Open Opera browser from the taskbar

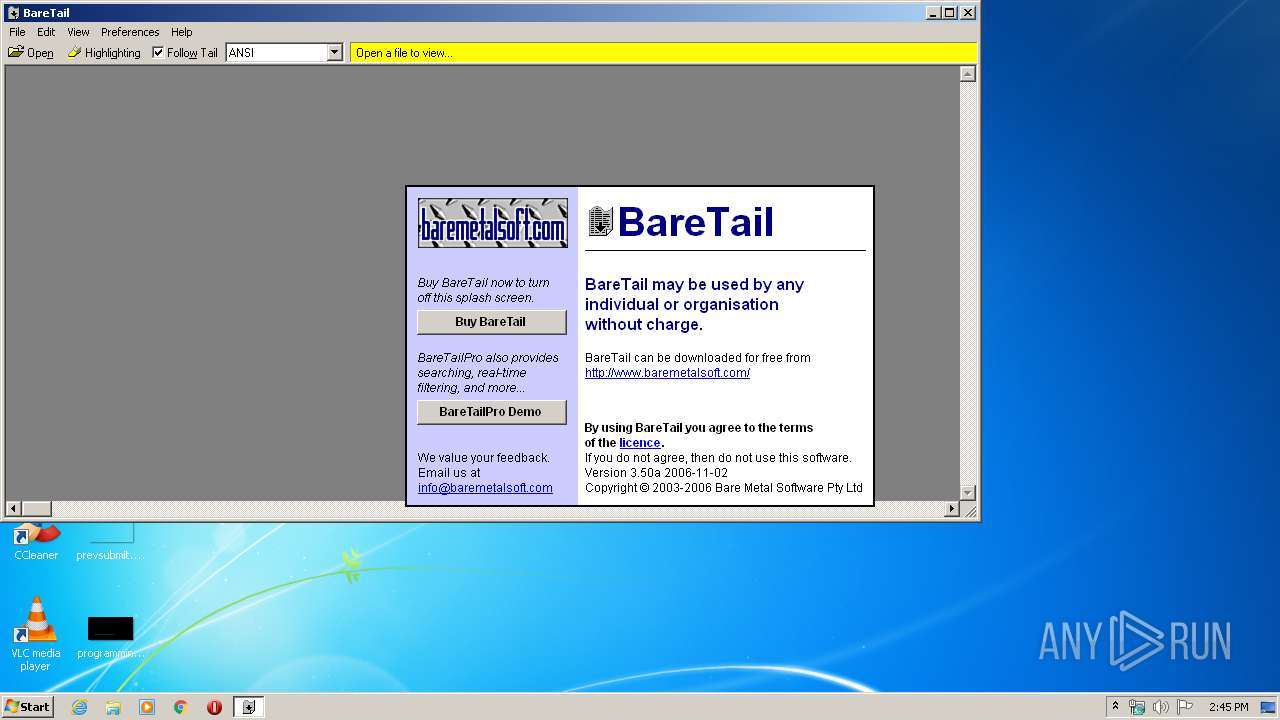pyautogui.click(x=214, y=707)
